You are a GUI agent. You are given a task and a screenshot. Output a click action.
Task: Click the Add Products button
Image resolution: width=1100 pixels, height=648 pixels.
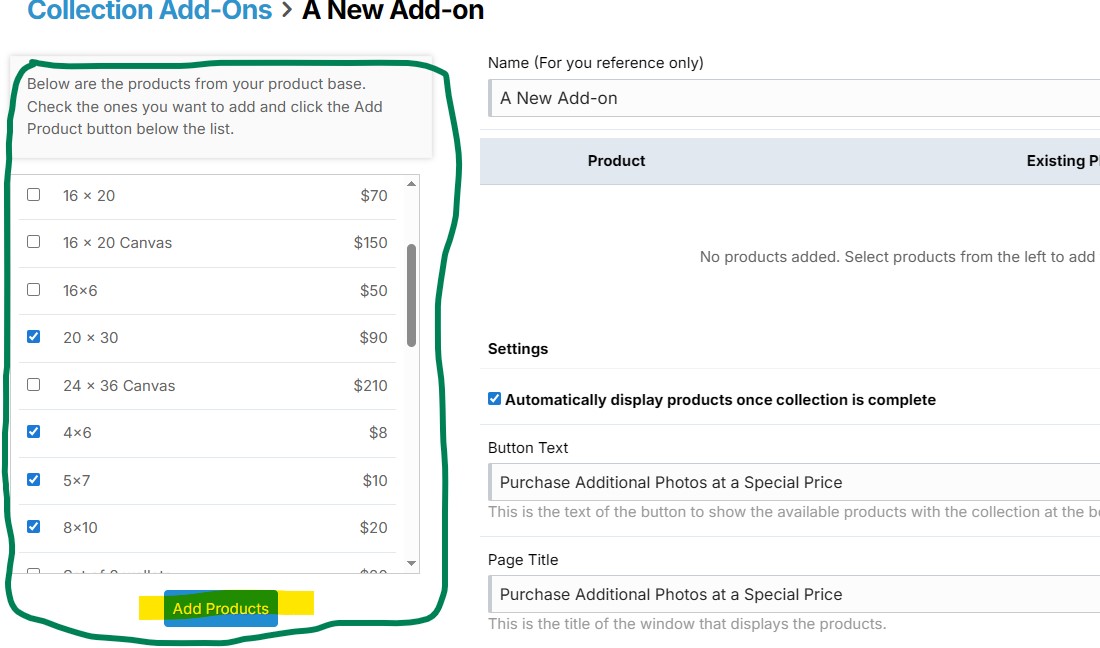pos(221,608)
